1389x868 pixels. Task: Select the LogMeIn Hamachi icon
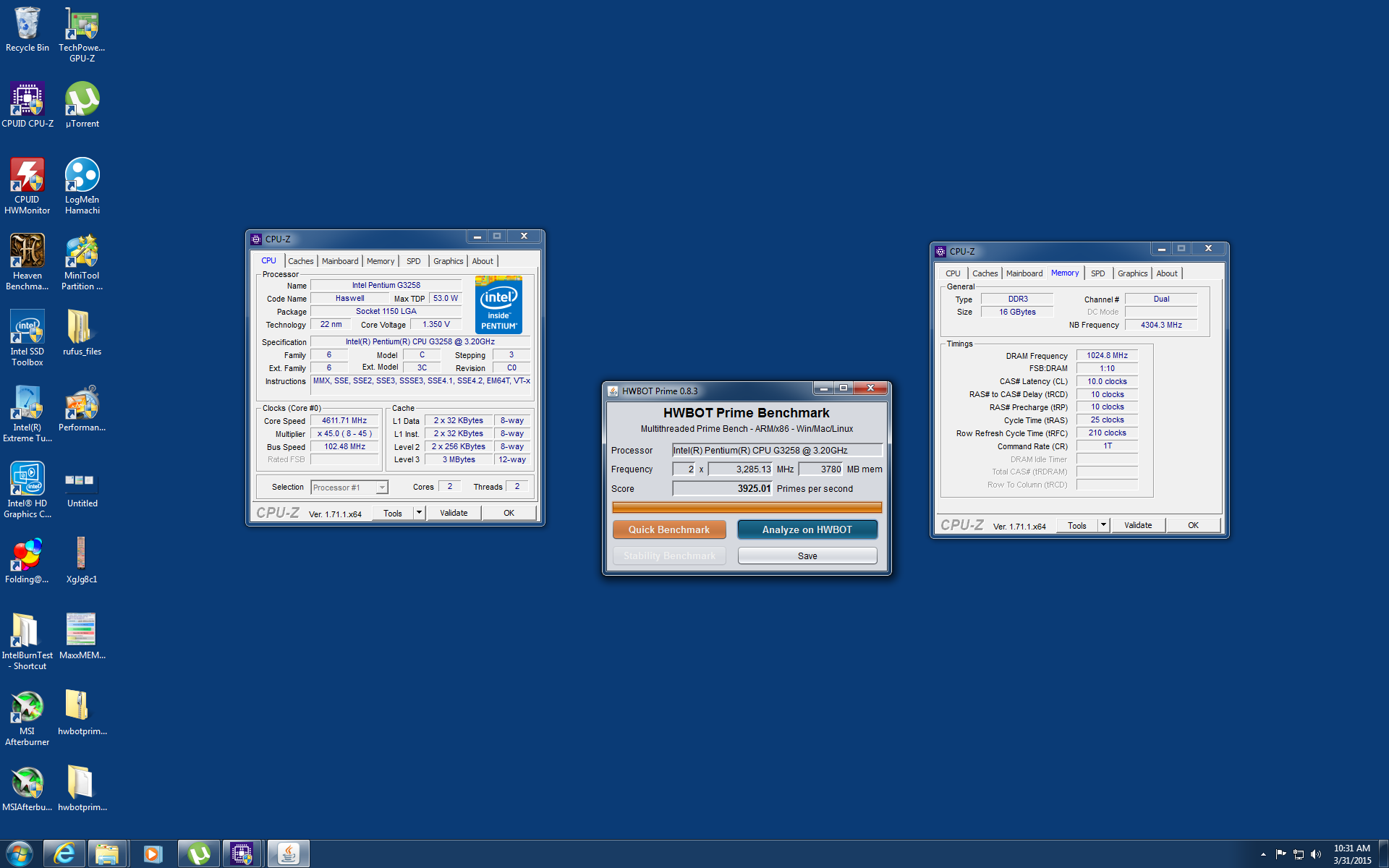tap(82, 187)
